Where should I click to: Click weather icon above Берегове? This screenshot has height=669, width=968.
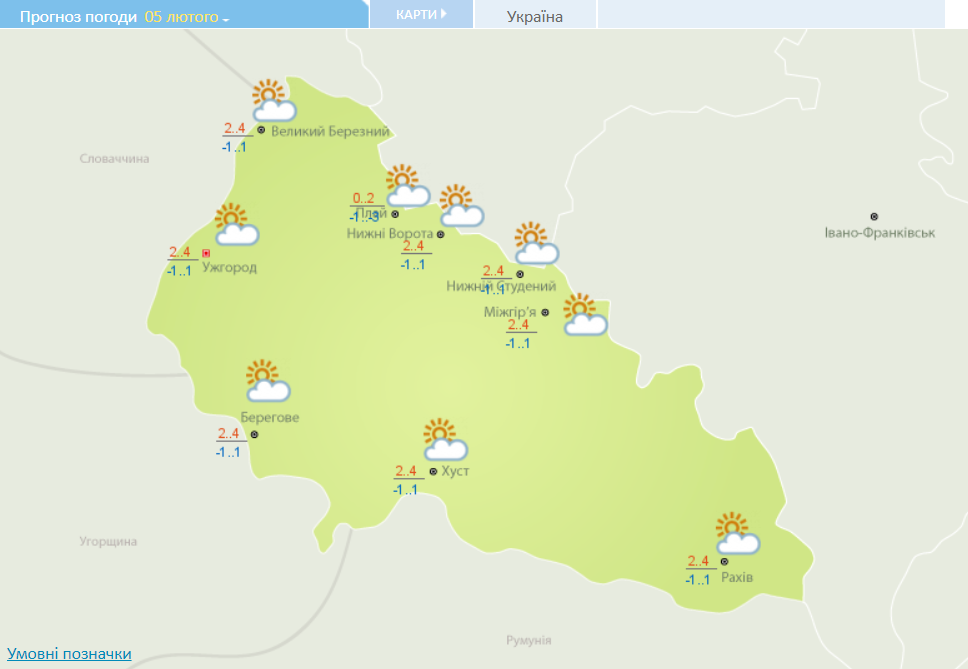click(x=267, y=381)
